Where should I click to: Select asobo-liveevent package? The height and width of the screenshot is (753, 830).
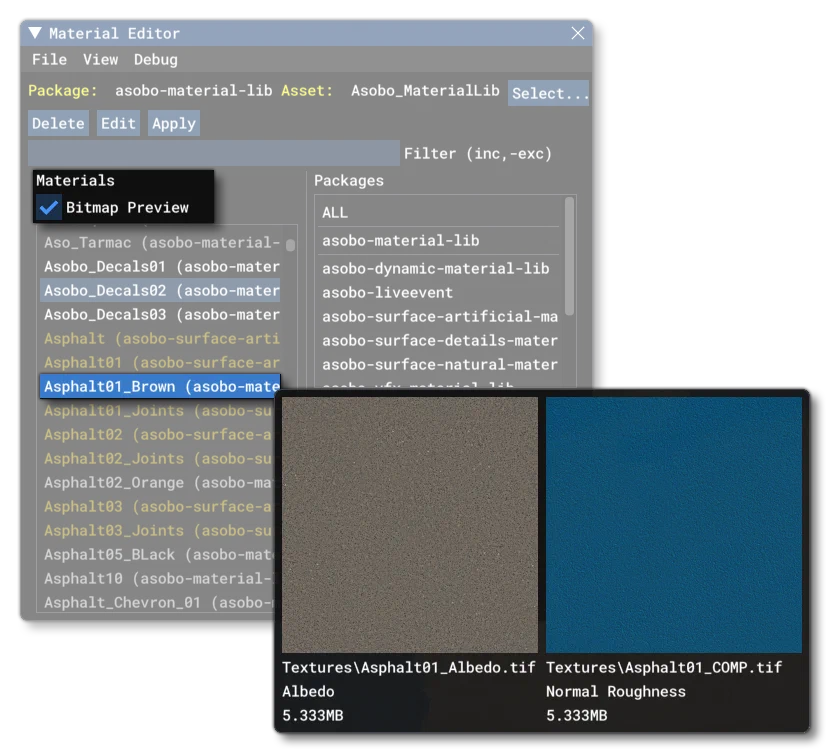[439, 292]
